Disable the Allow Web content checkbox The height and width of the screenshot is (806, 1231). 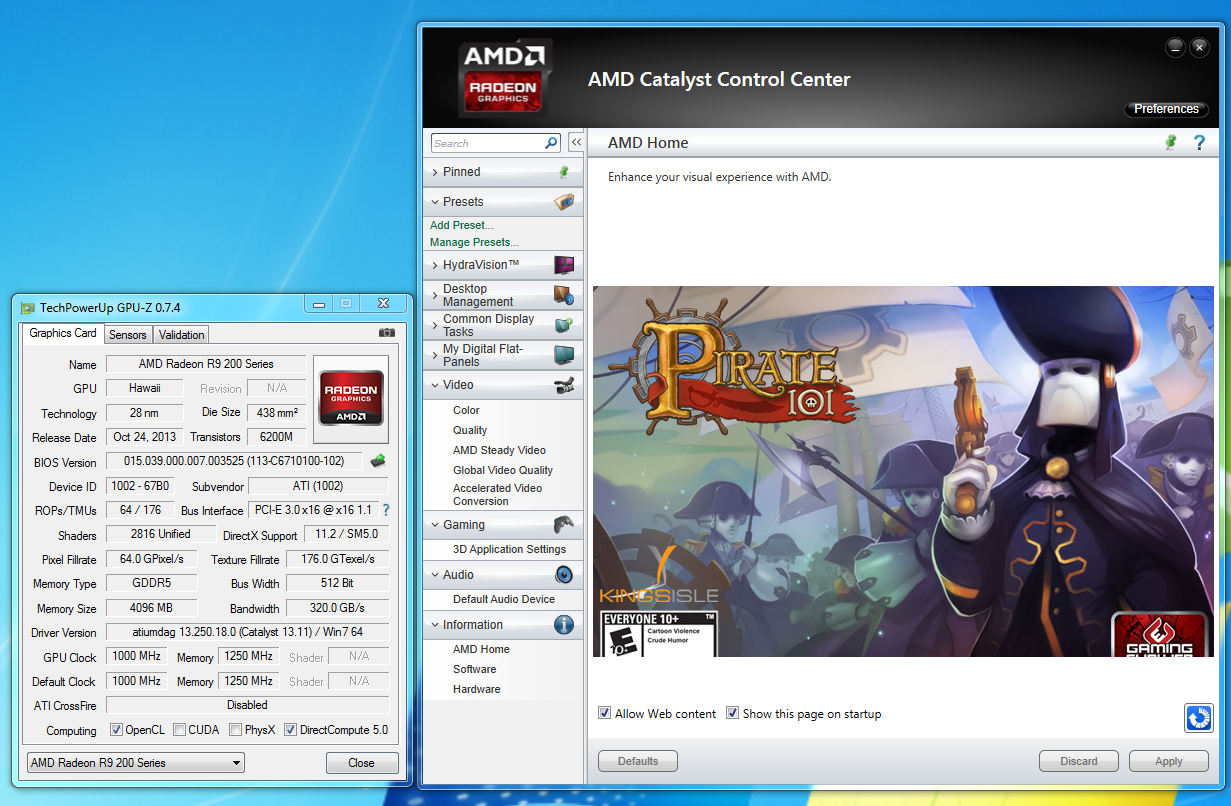(x=604, y=712)
